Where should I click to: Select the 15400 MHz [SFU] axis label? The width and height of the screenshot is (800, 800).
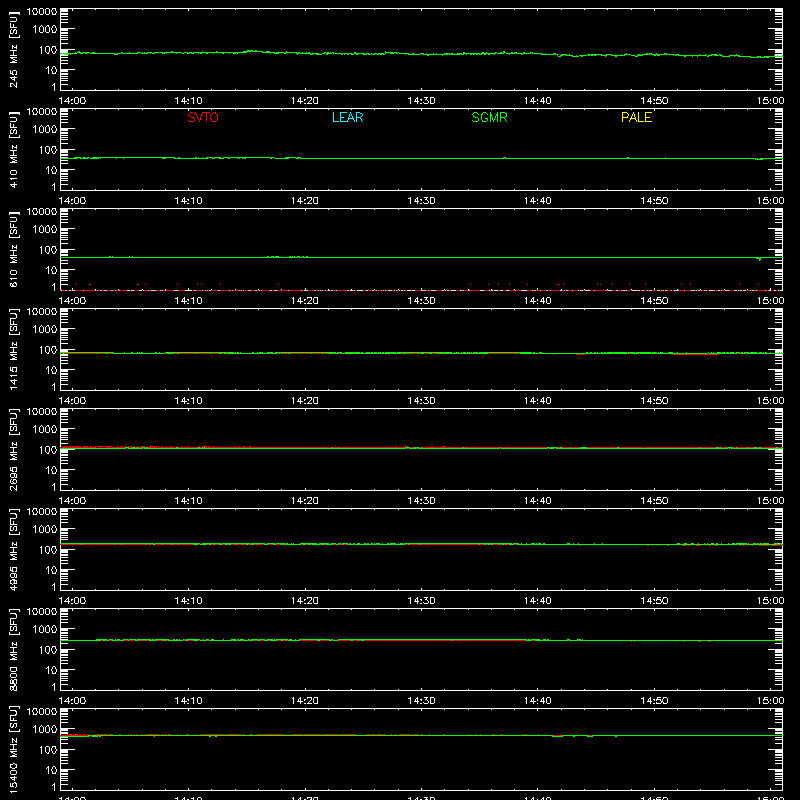coord(14,749)
